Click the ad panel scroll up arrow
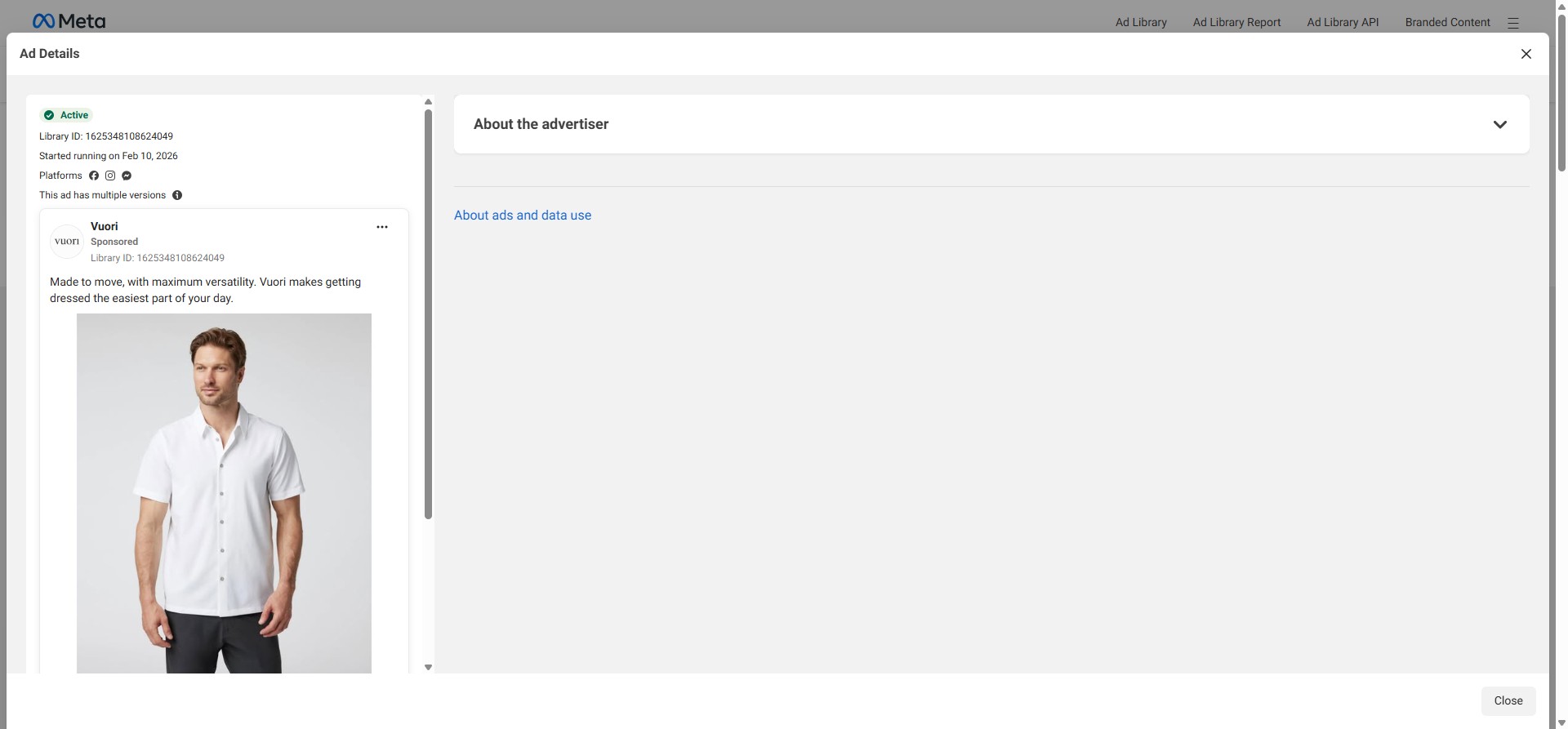This screenshot has height=729, width=1568. 428,102
